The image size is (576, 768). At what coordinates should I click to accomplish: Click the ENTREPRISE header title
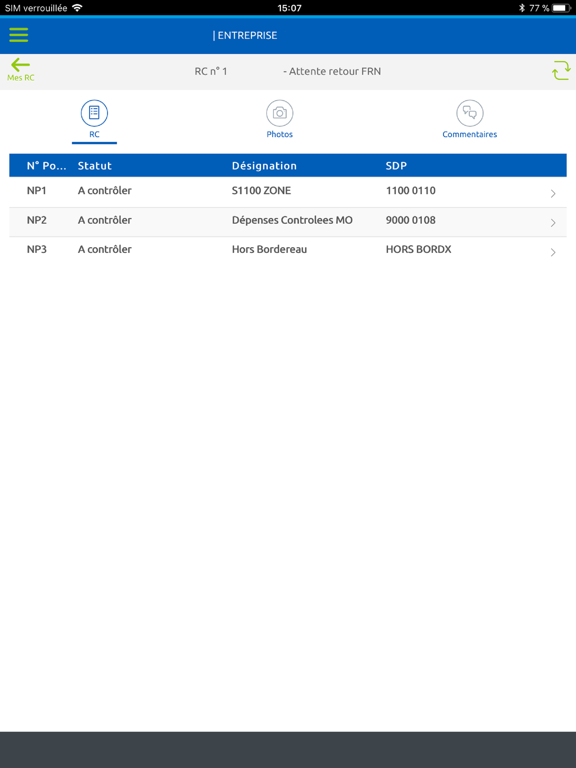(x=245, y=35)
